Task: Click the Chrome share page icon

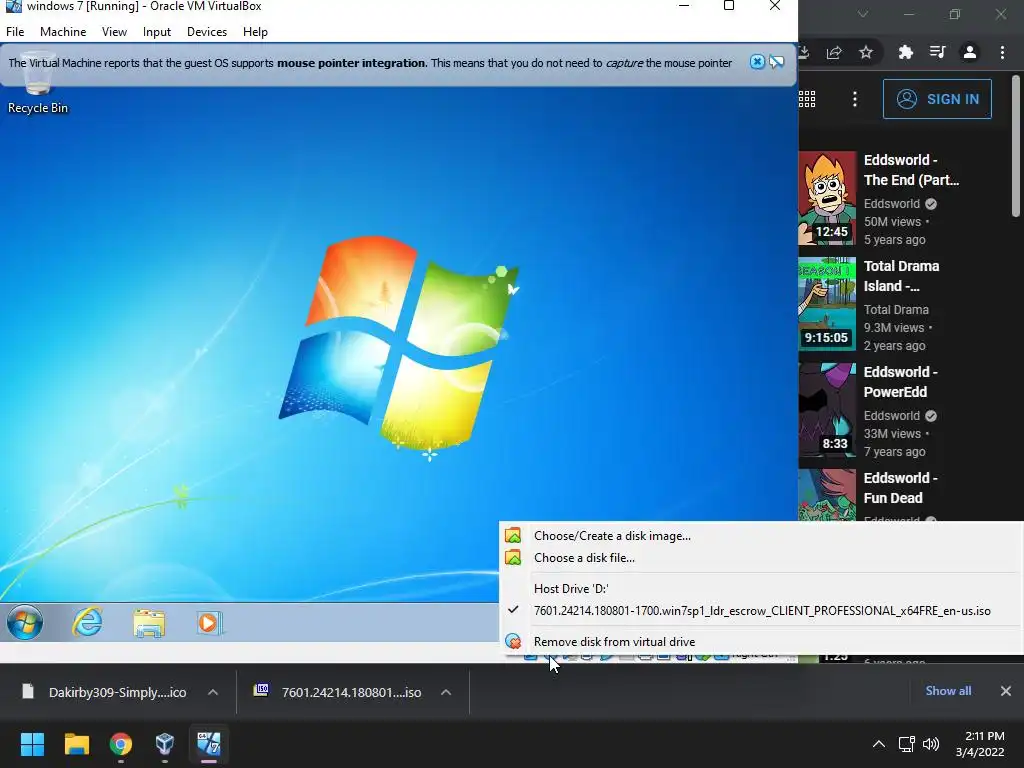Action: [834, 52]
